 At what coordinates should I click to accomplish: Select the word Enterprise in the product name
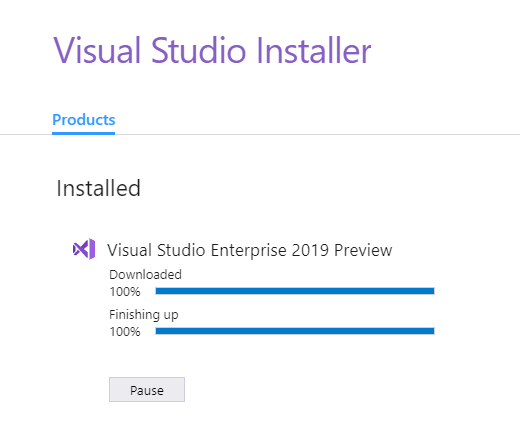tap(248, 250)
